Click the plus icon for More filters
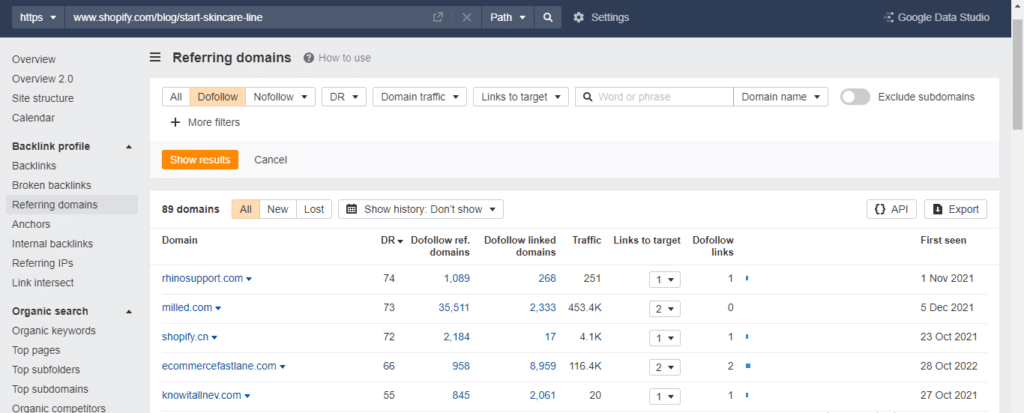 pos(174,122)
